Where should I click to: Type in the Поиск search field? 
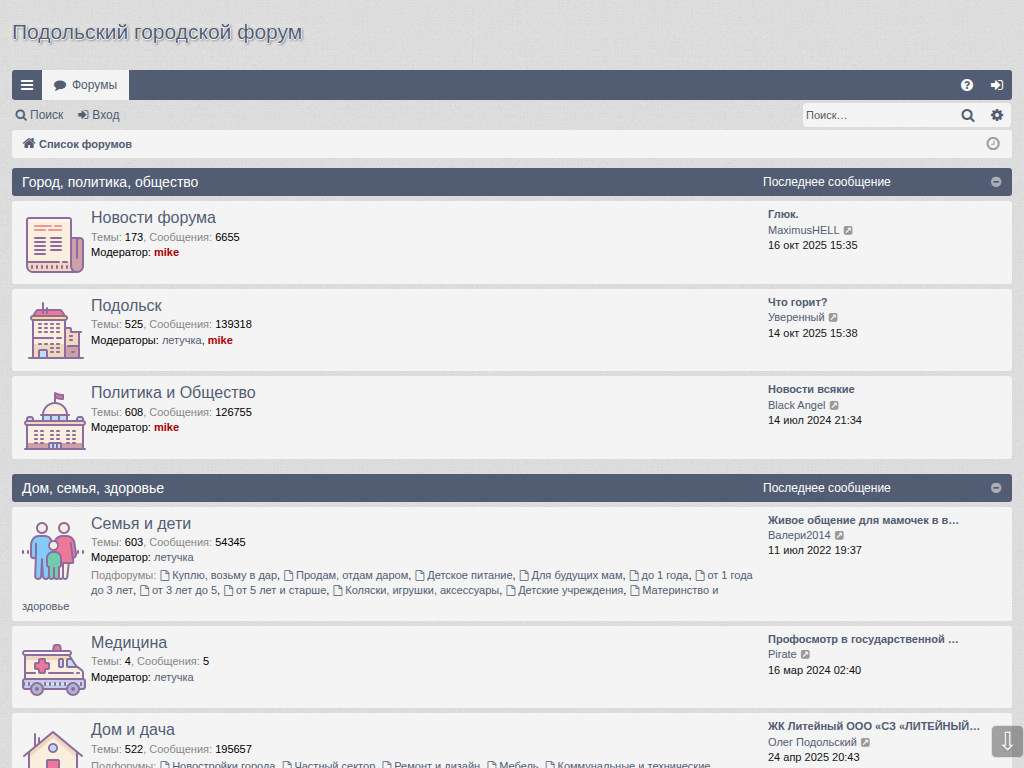tap(878, 115)
